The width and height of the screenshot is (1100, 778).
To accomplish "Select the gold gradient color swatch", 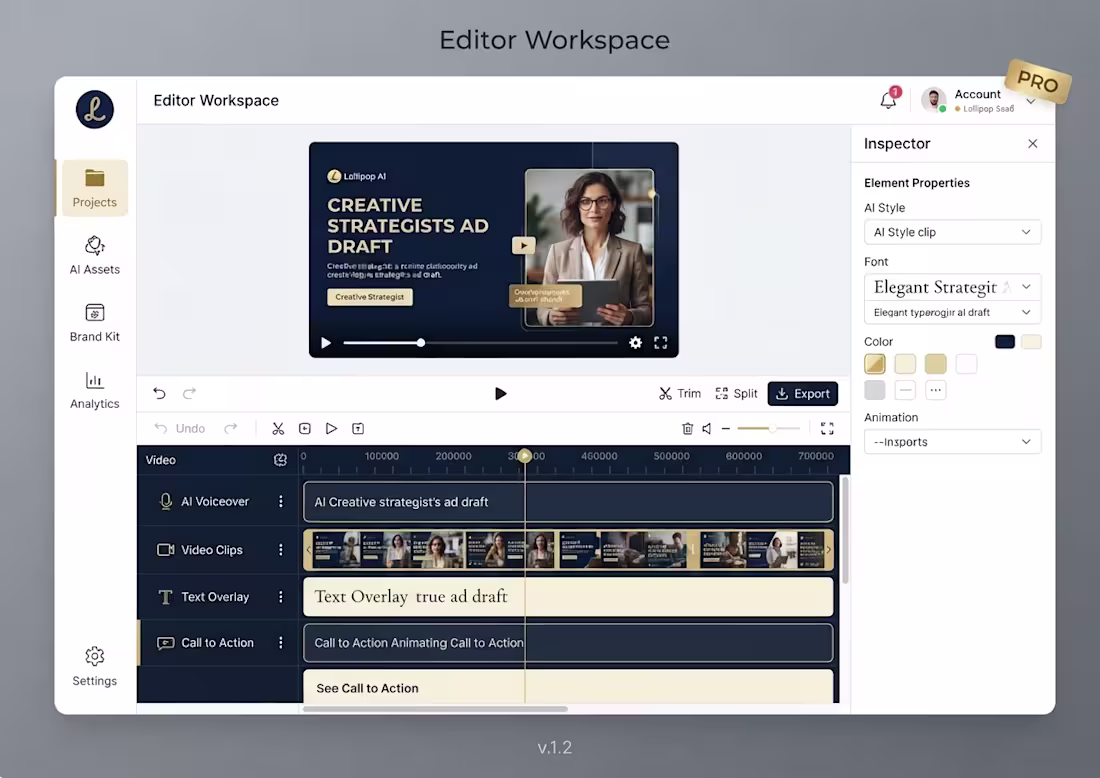I will tap(875, 364).
